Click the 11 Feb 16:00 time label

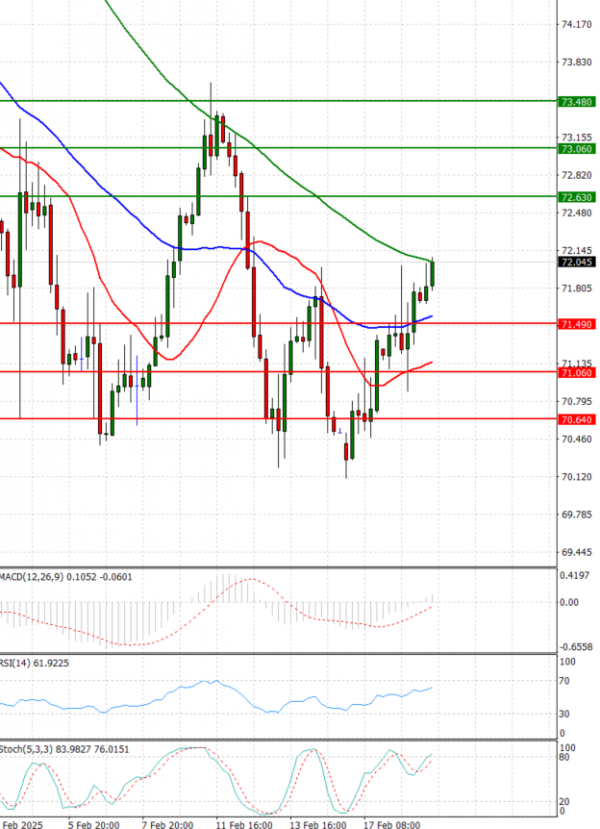click(244, 824)
